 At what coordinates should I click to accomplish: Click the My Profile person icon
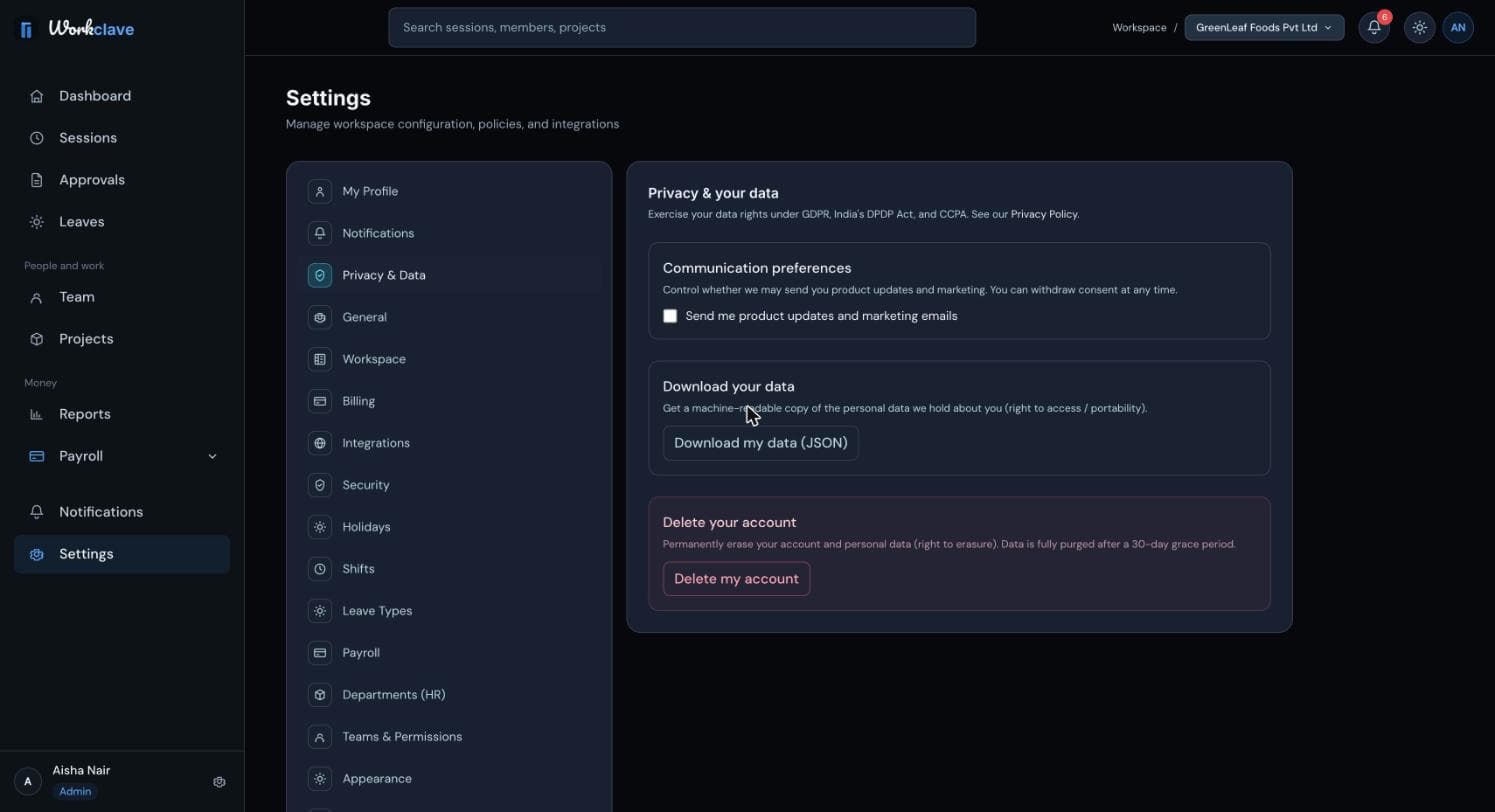[x=320, y=191]
